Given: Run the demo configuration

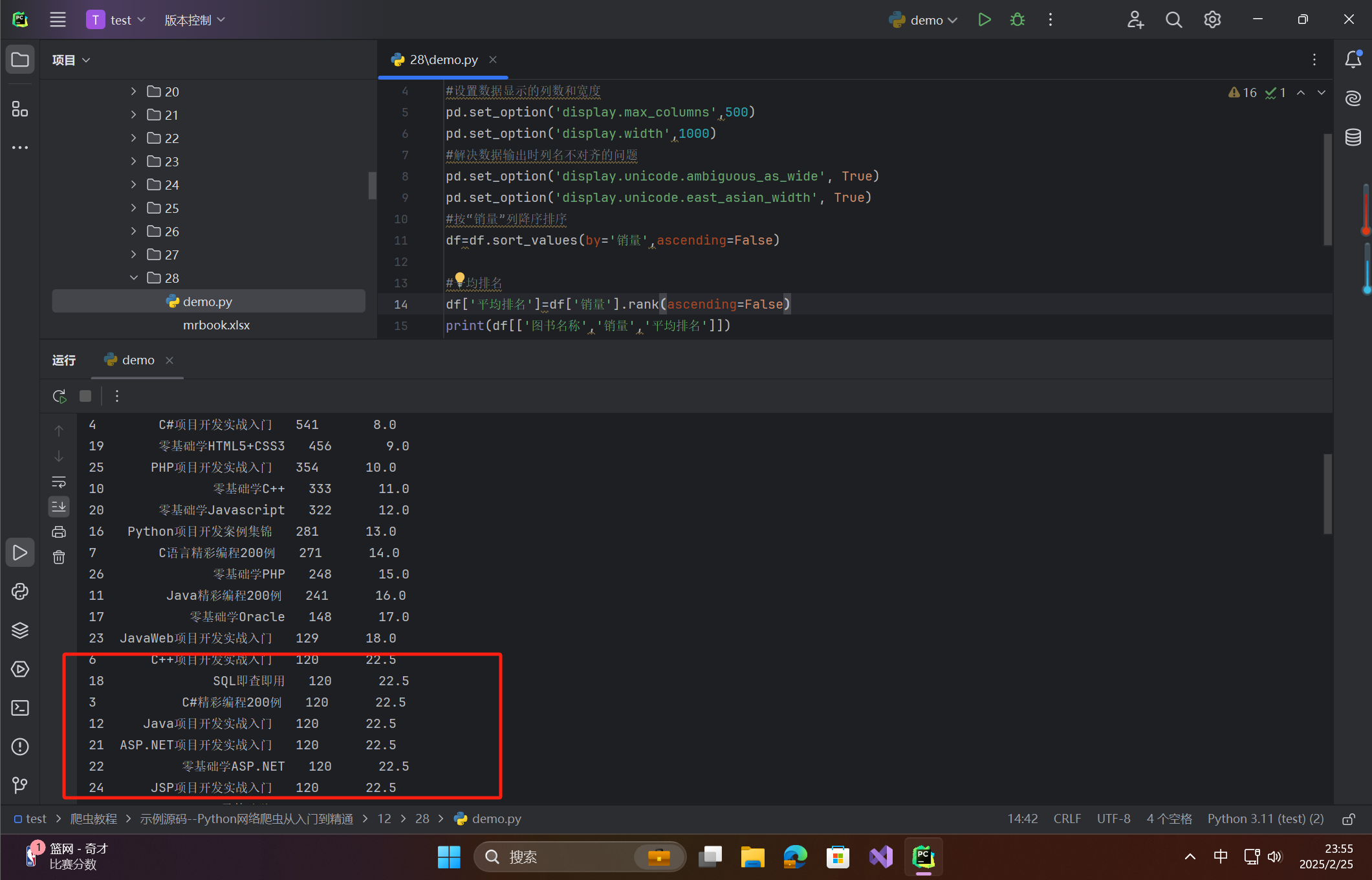Looking at the screenshot, I should [984, 19].
